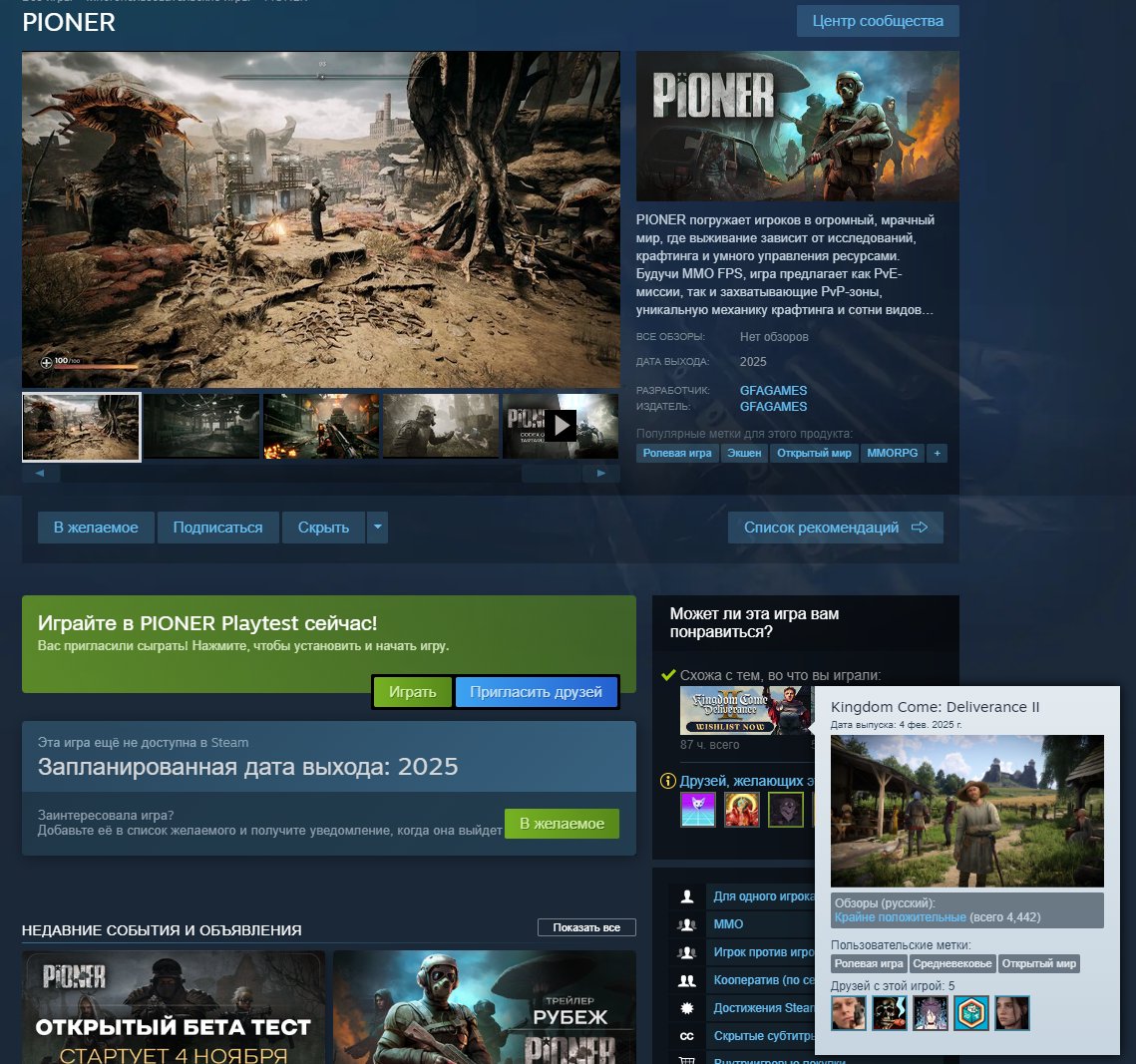
Task: Select the fourth thumbnail with the gas mask soldier
Action: click(x=441, y=427)
